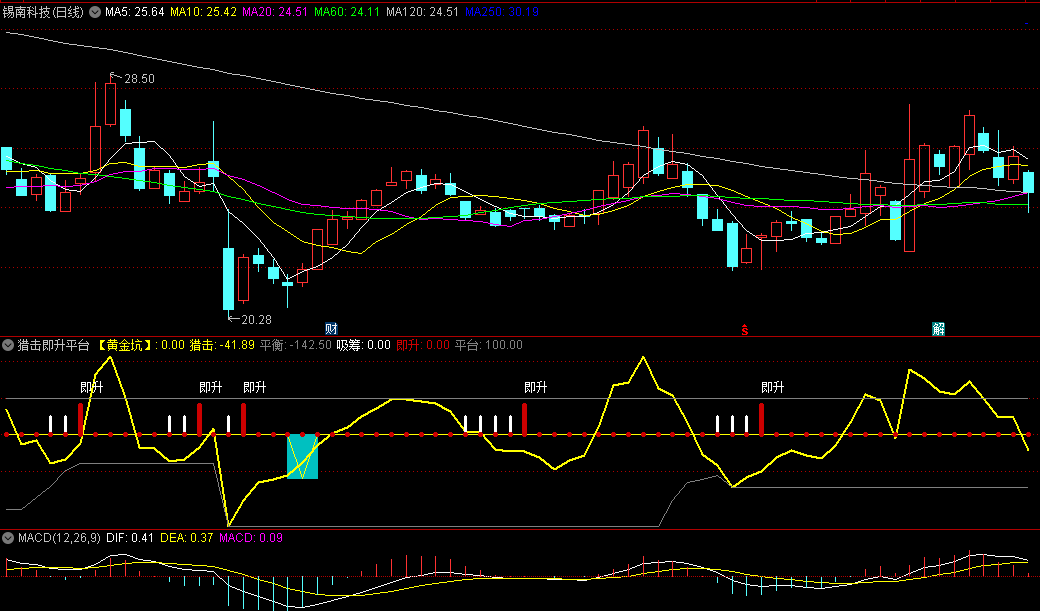Screen dimensions: 1040x611
Task: Click the 平衡: -142.50 value
Action: pyautogui.click(x=295, y=345)
